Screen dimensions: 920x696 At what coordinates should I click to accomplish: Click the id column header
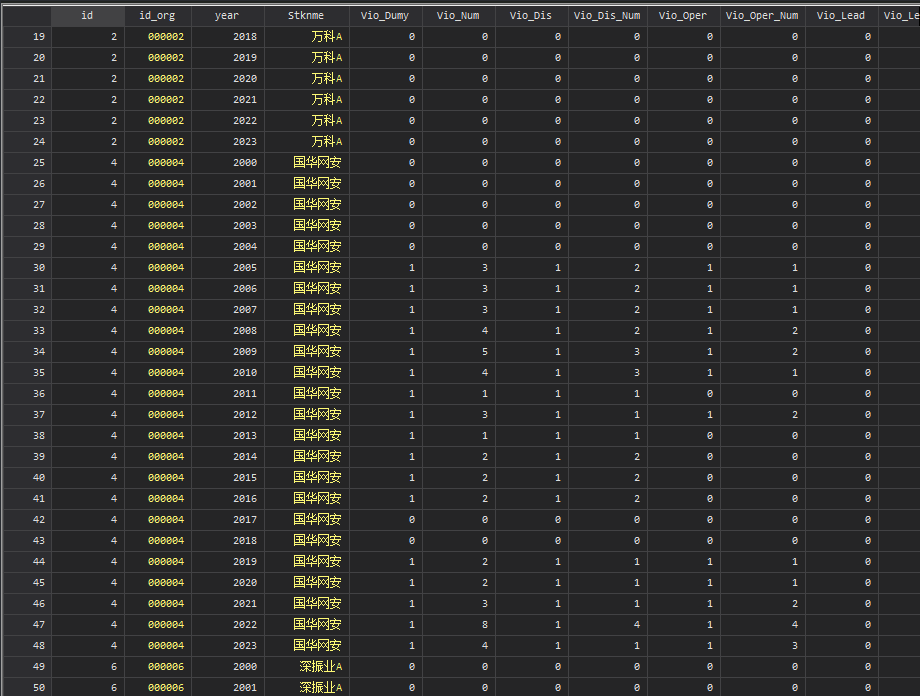[x=87, y=16]
